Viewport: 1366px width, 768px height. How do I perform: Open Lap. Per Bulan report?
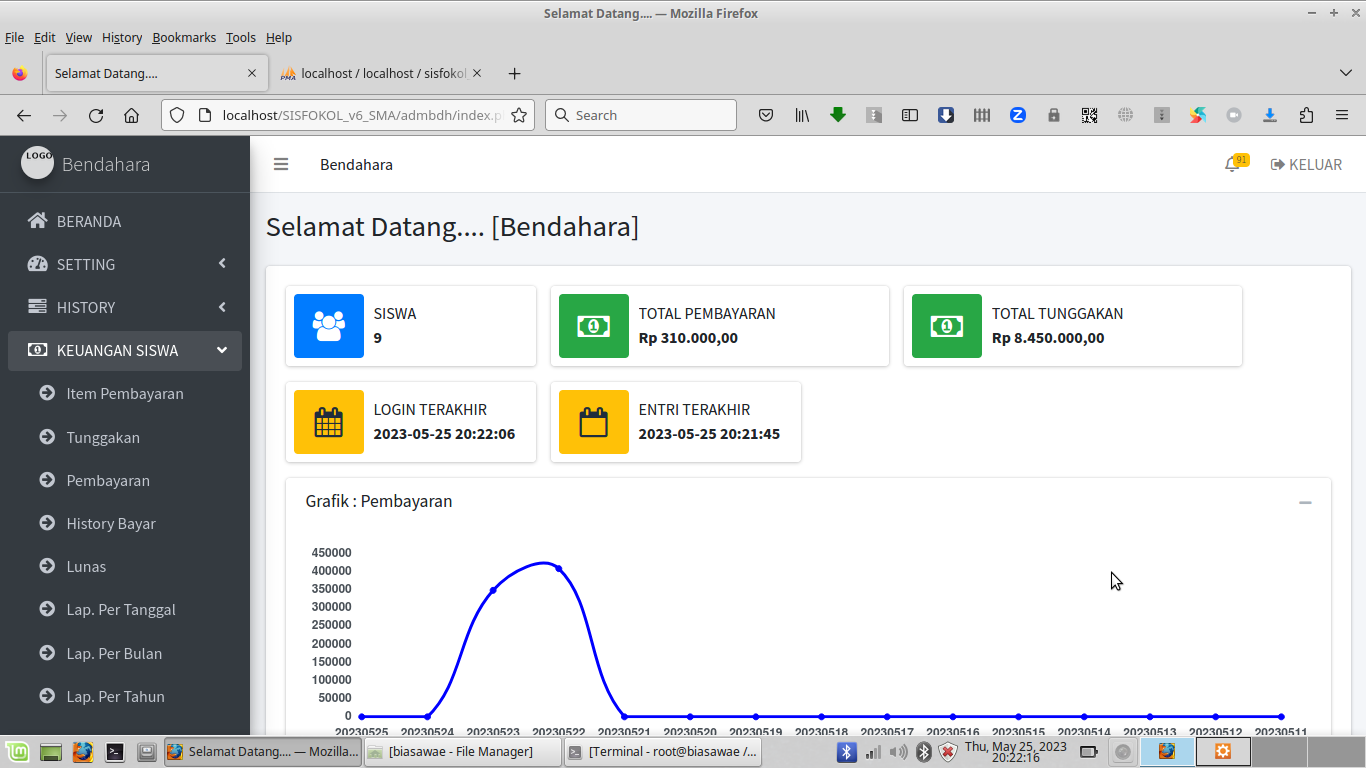point(125,653)
